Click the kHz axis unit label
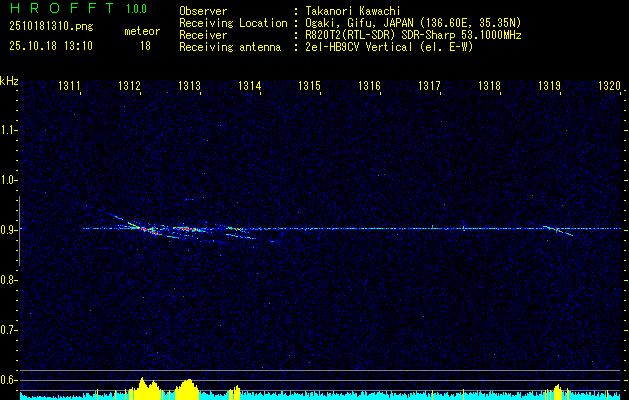Image resolution: width=629 pixels, height=400 pixels. point(9,81)
